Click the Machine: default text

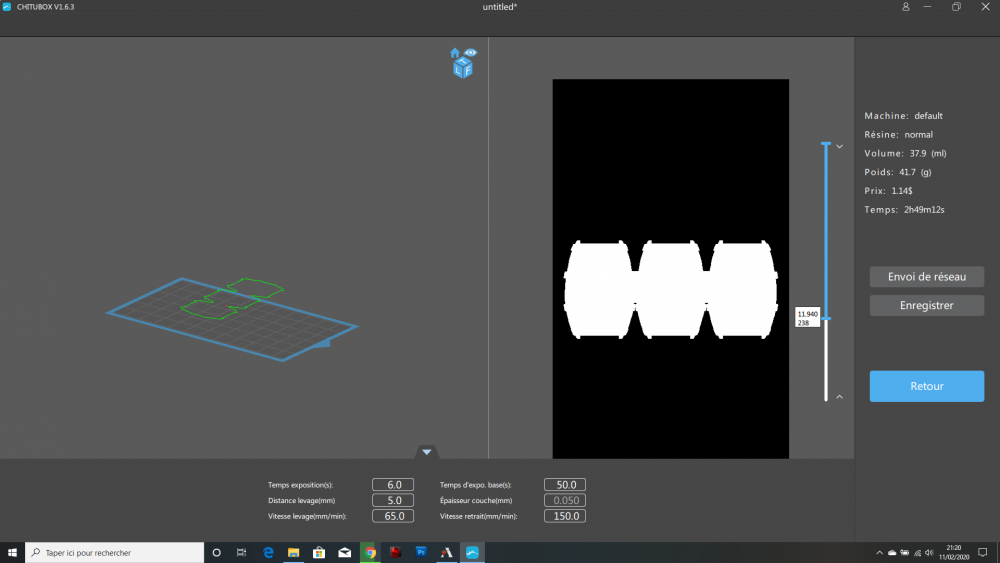pyautogui.click(x=903, y=115)
